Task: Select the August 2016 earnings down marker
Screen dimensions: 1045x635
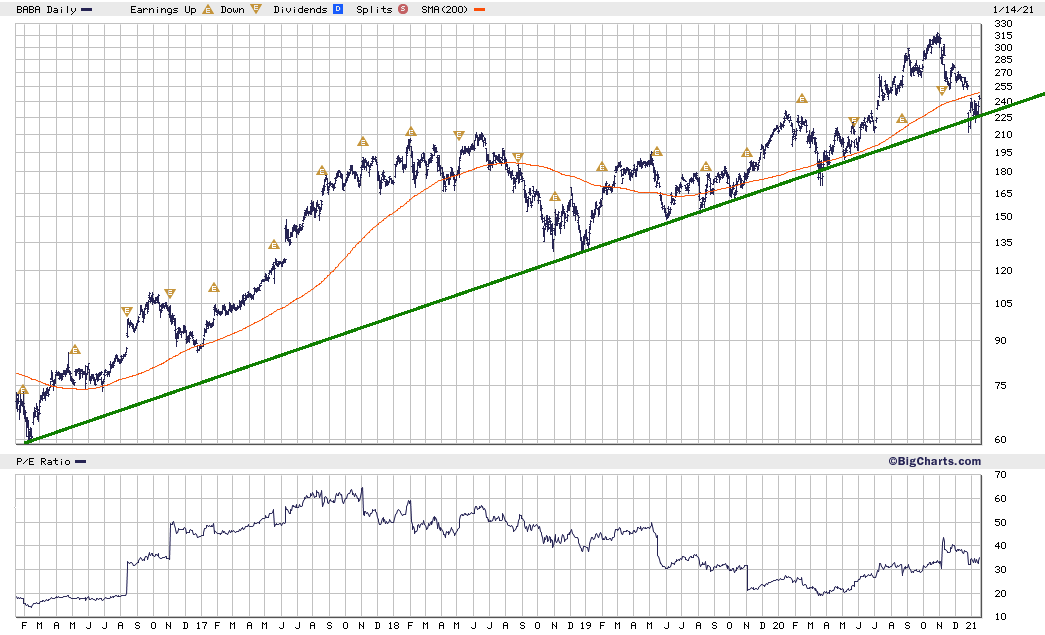Action: (127, 311)
